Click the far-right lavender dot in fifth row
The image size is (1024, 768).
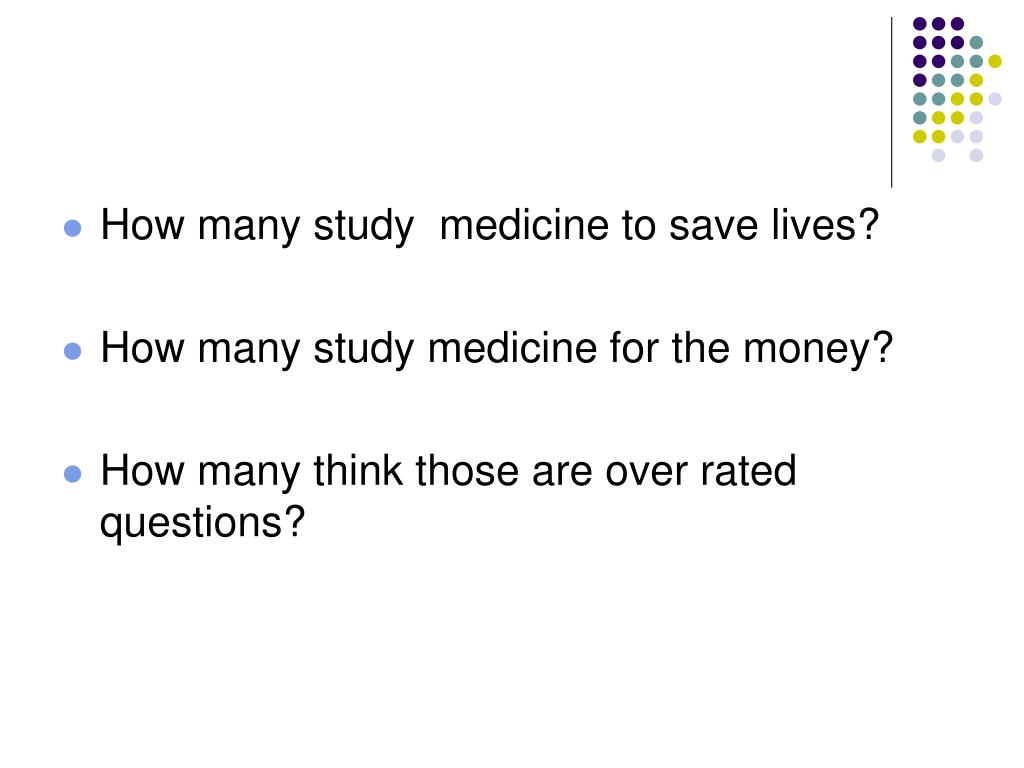[995, 99]
